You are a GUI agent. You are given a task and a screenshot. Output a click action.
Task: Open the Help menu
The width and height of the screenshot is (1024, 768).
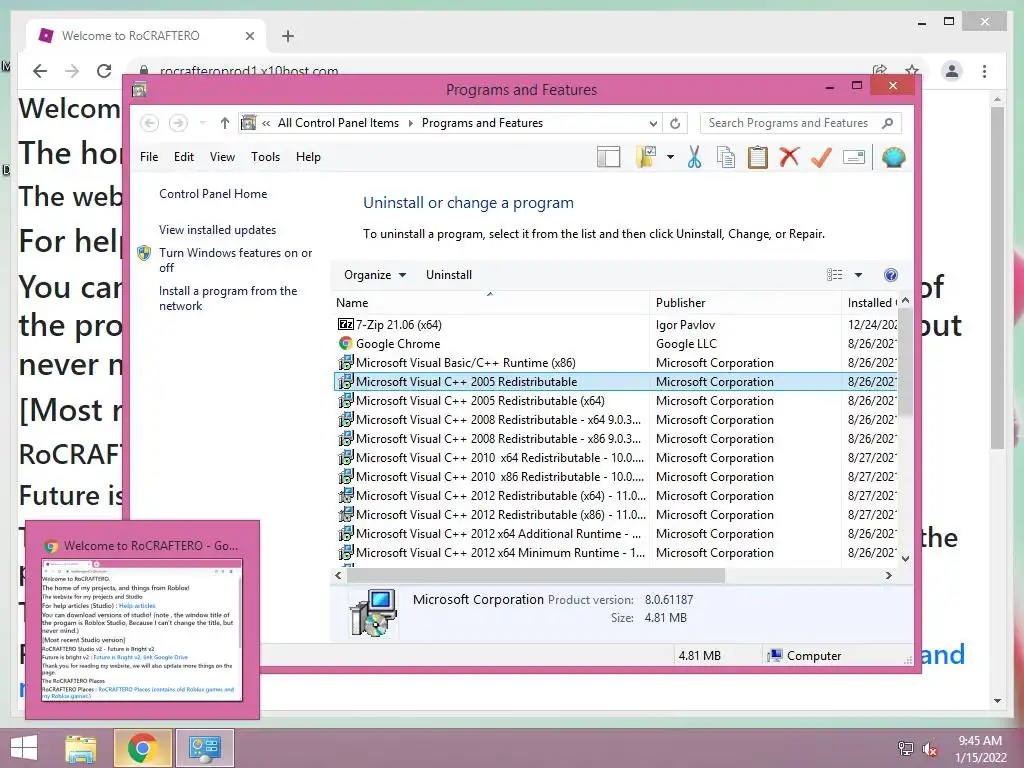click(308, 157)
